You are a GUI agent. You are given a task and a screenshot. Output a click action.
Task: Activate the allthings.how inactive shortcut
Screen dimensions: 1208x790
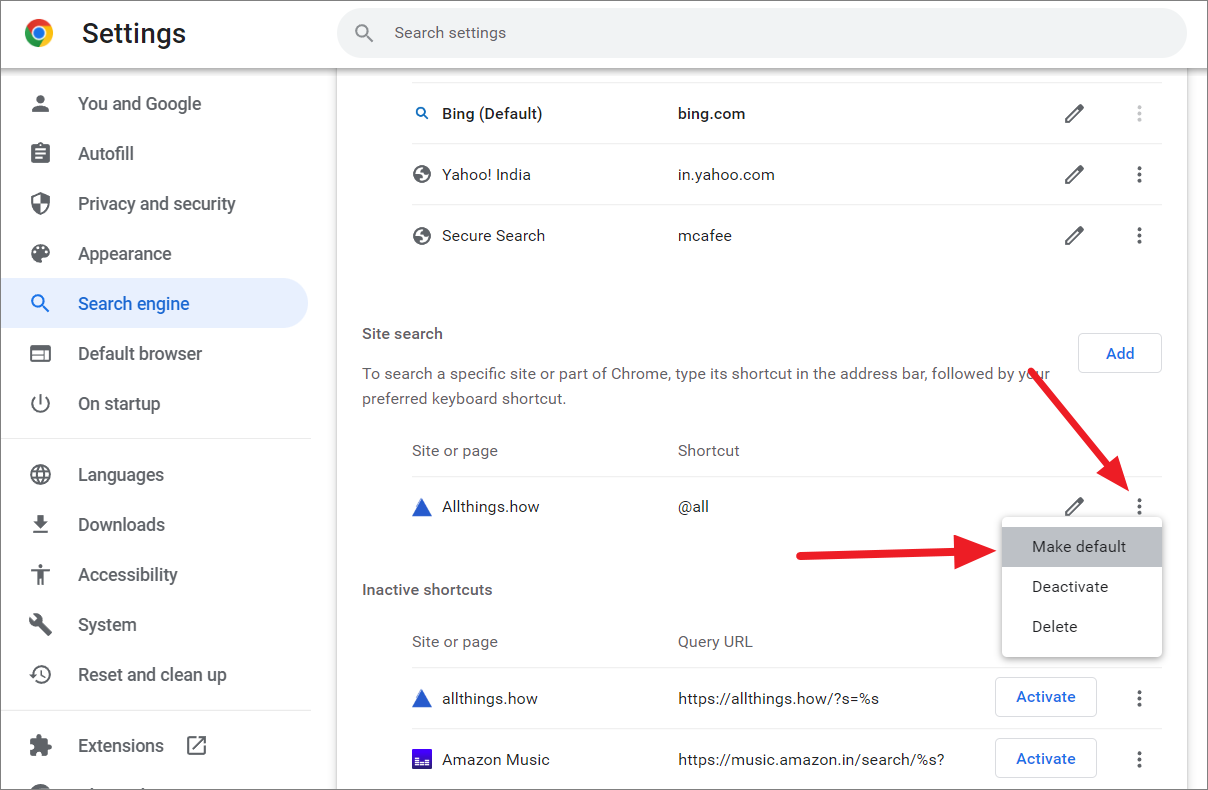coord(1046,697)
